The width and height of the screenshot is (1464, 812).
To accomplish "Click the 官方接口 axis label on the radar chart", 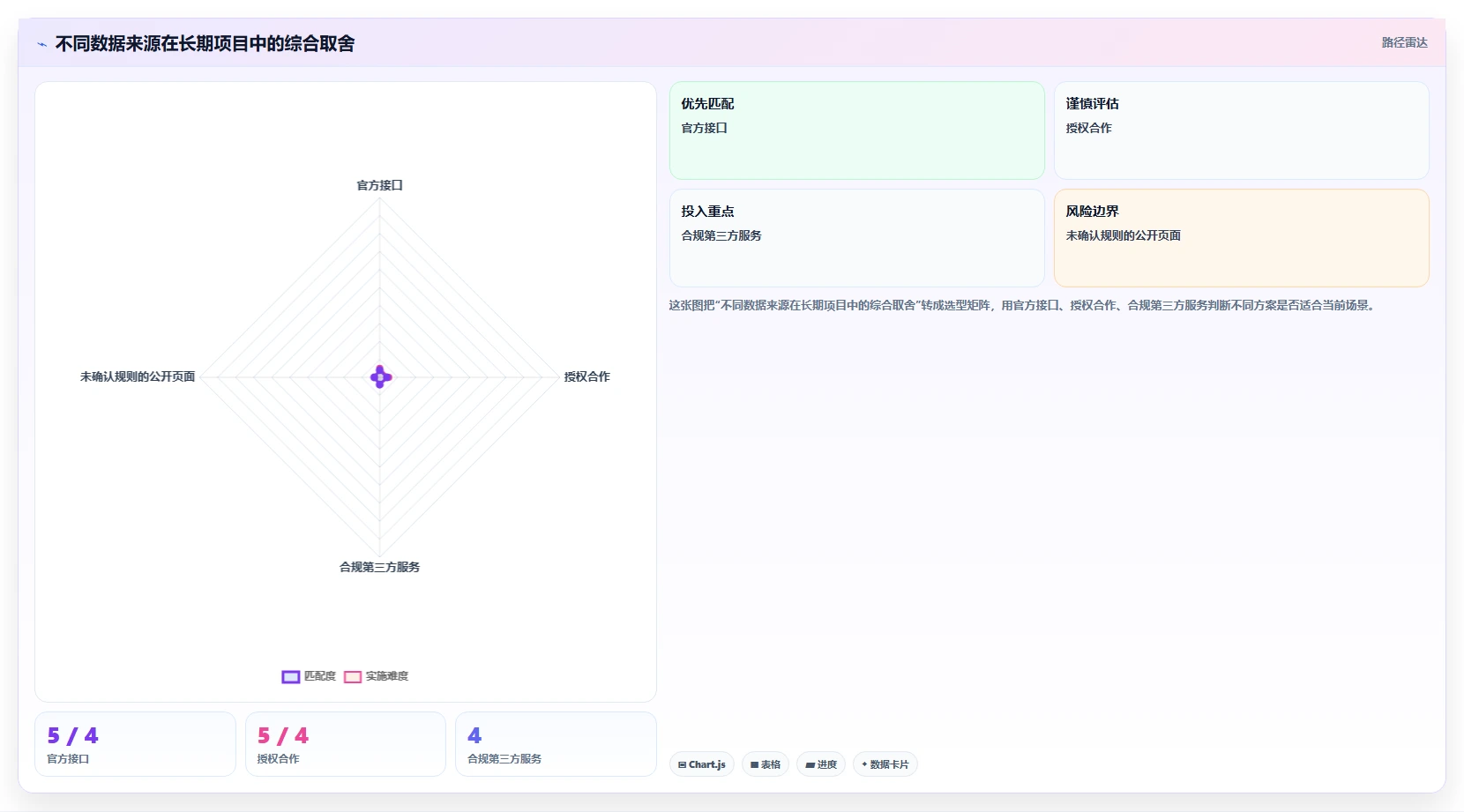I will click(x=379, y=185).
